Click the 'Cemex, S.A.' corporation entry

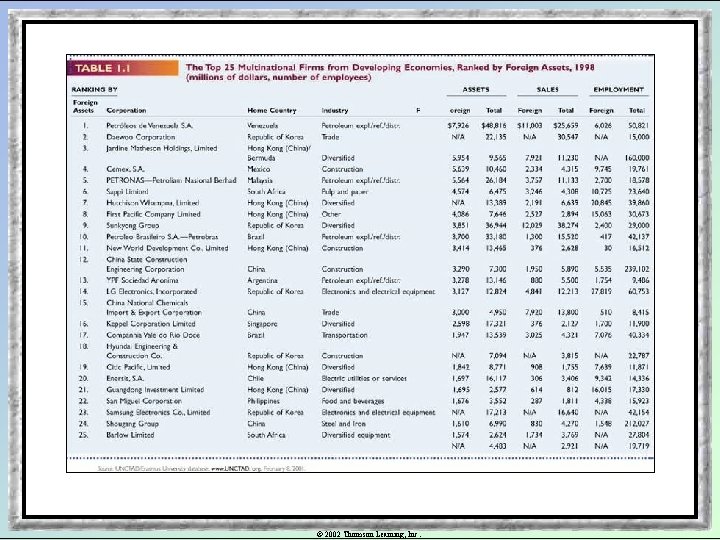tap(125, 169)
